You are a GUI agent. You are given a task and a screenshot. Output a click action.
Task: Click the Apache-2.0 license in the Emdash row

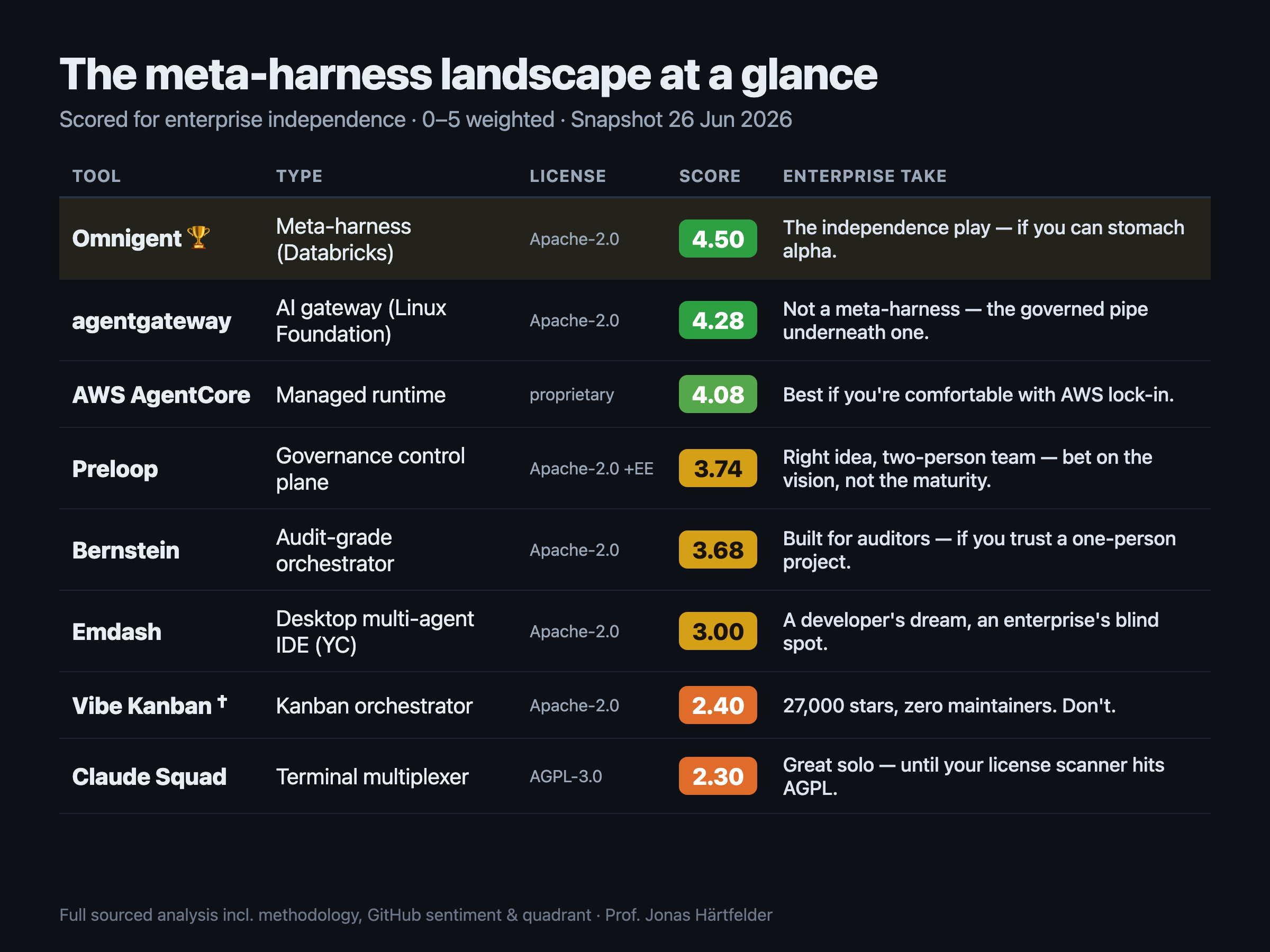click(x=574, y=632)
